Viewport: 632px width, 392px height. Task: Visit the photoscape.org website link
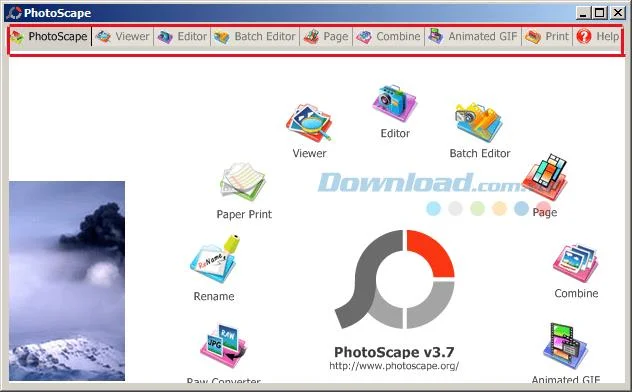click(394, 366)
